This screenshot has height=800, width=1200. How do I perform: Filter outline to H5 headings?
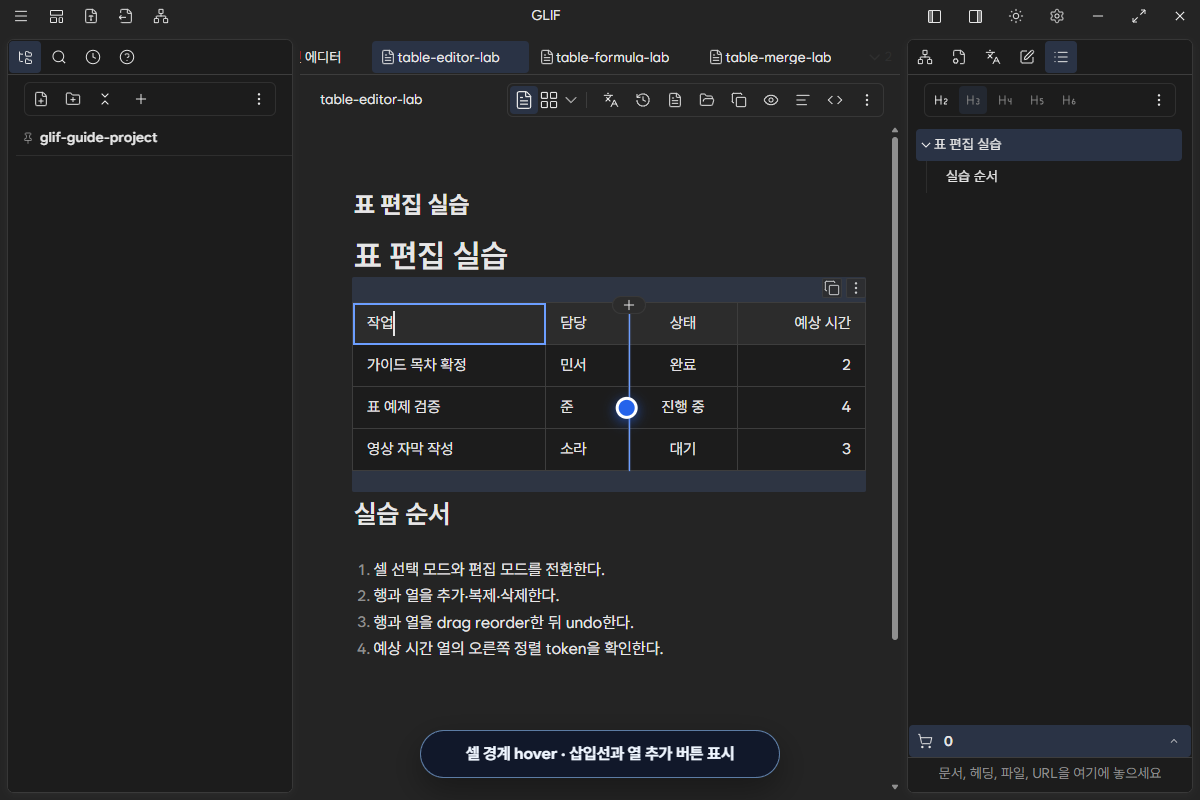point(1037,100)
